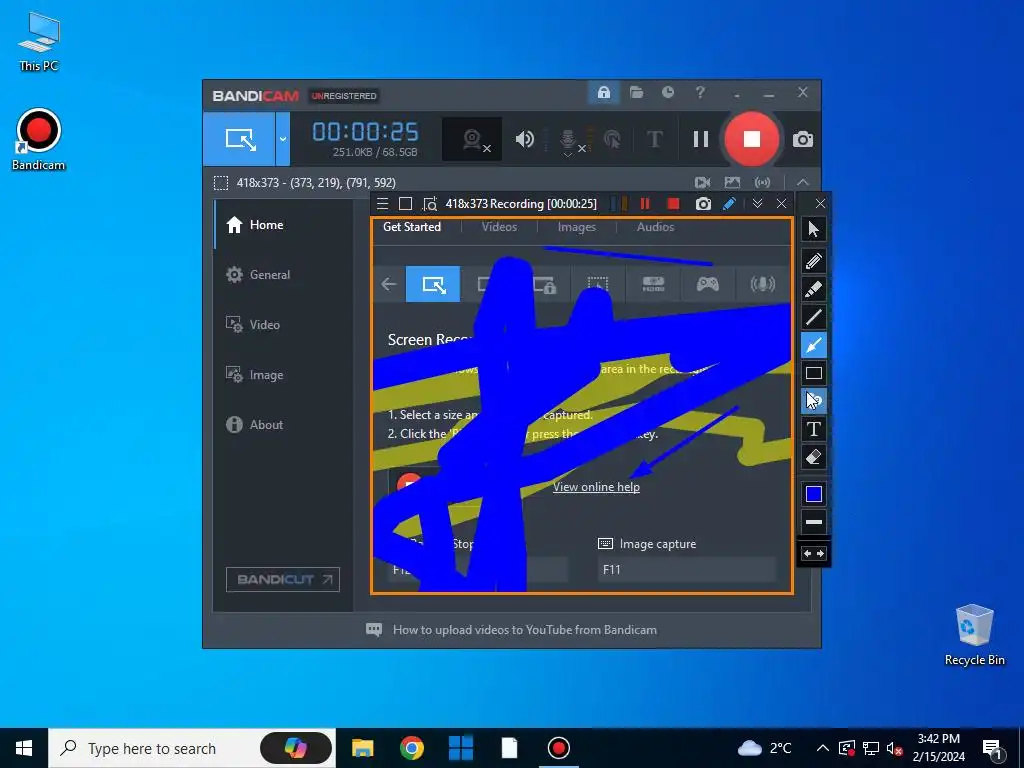The image size is (1024, 768).
Task: Open File Explorer from the taskbar
Action: pos(362,748)
